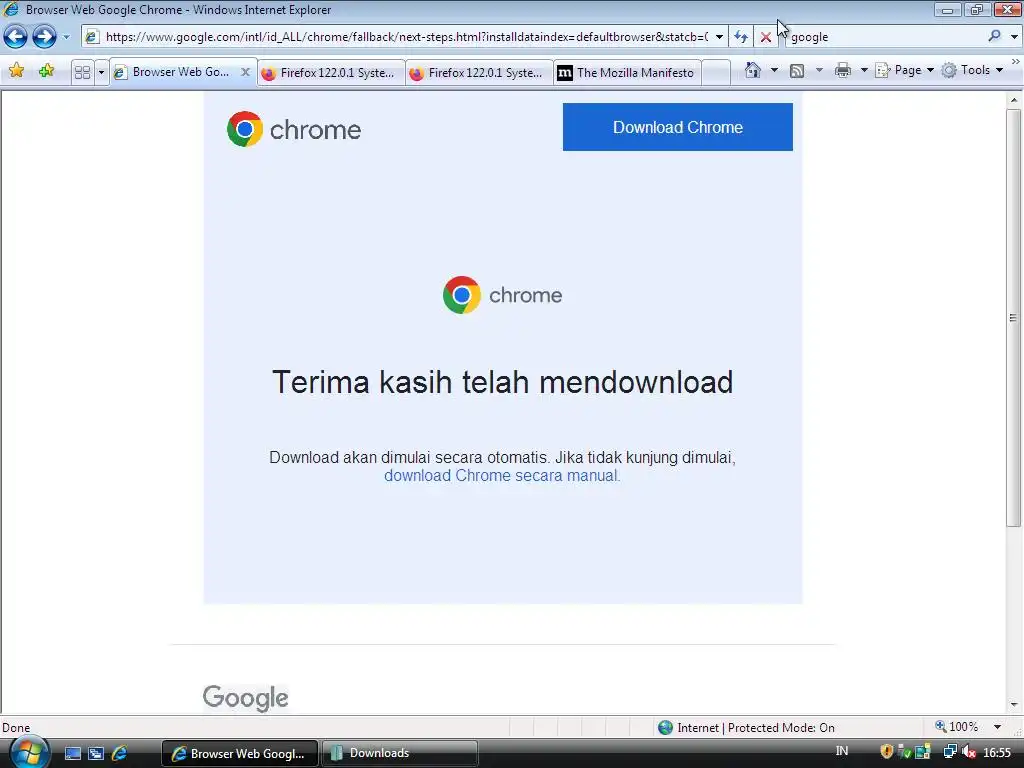This screenshot has width=1024, height=768.
Task: Click the 100% zoom level button
Action: point(956,727)
